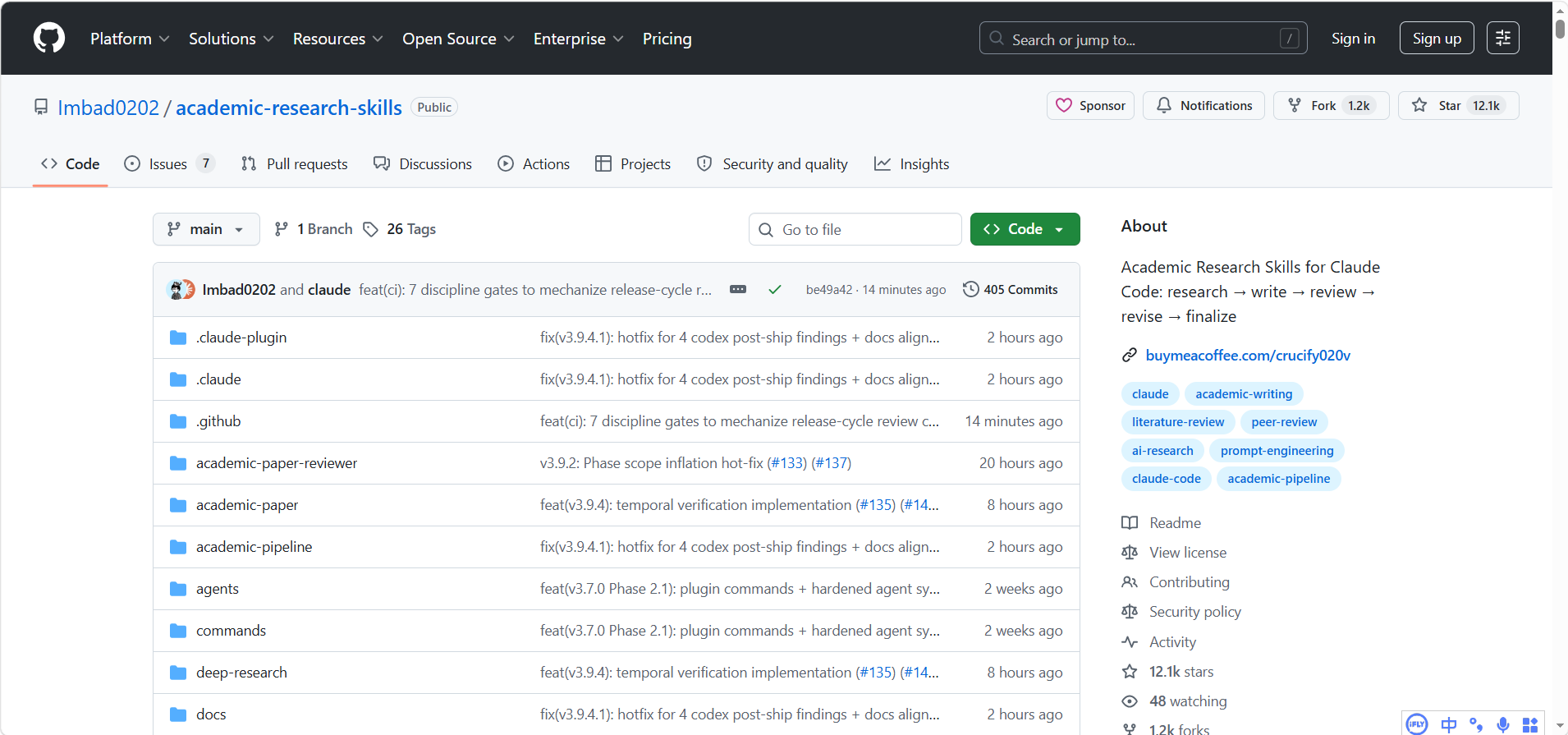Switch to the Discussions tab
This screenshot has height=735, width=1568.
click(x=422, y=163)
